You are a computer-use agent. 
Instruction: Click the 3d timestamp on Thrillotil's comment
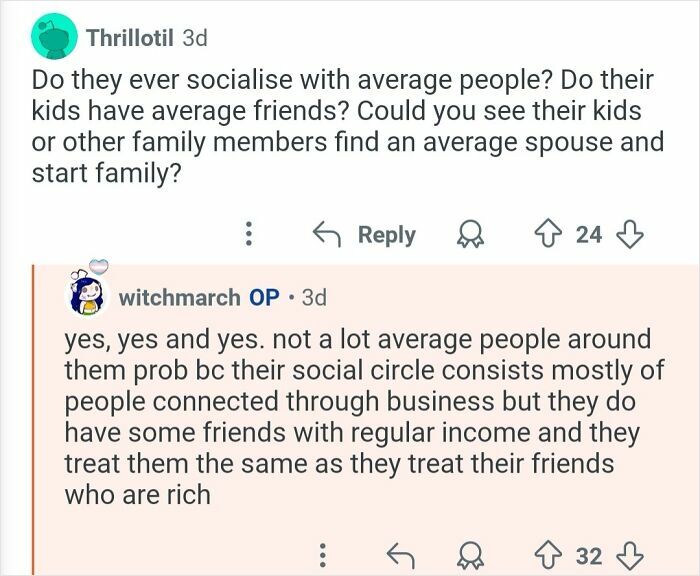[195, 38]
